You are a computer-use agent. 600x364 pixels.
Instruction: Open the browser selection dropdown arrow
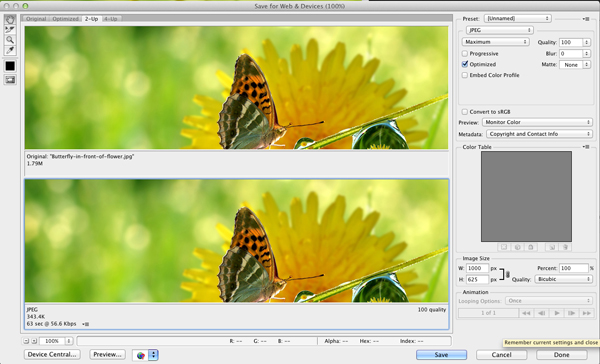[153, 355]
